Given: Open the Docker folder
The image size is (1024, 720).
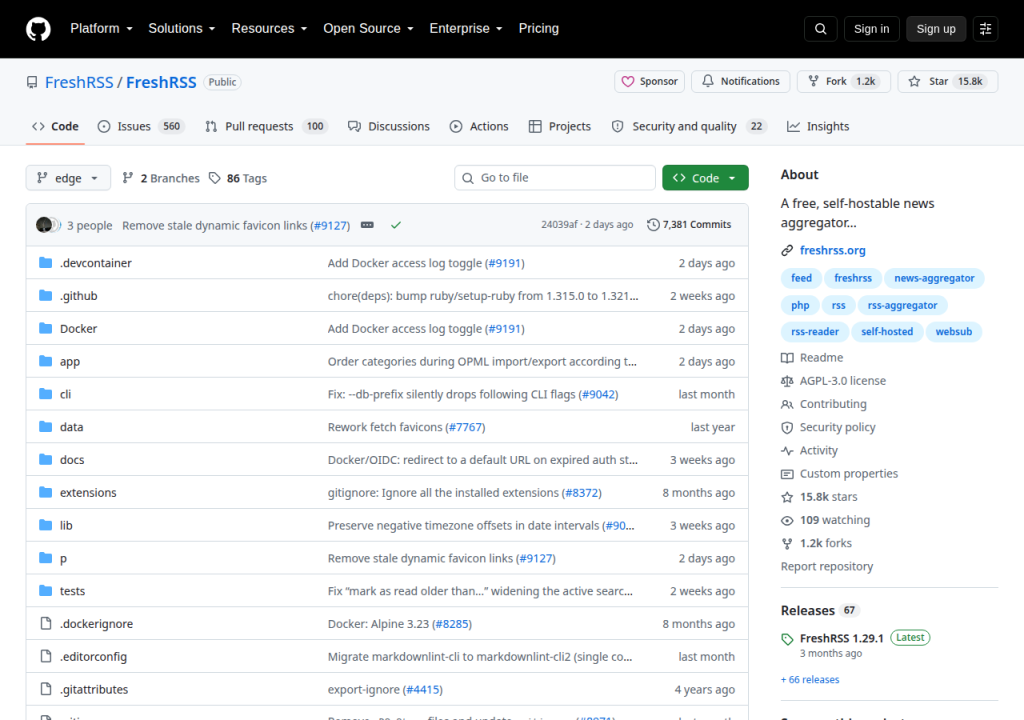Looking at the screenshot, I should coord(78,329).
